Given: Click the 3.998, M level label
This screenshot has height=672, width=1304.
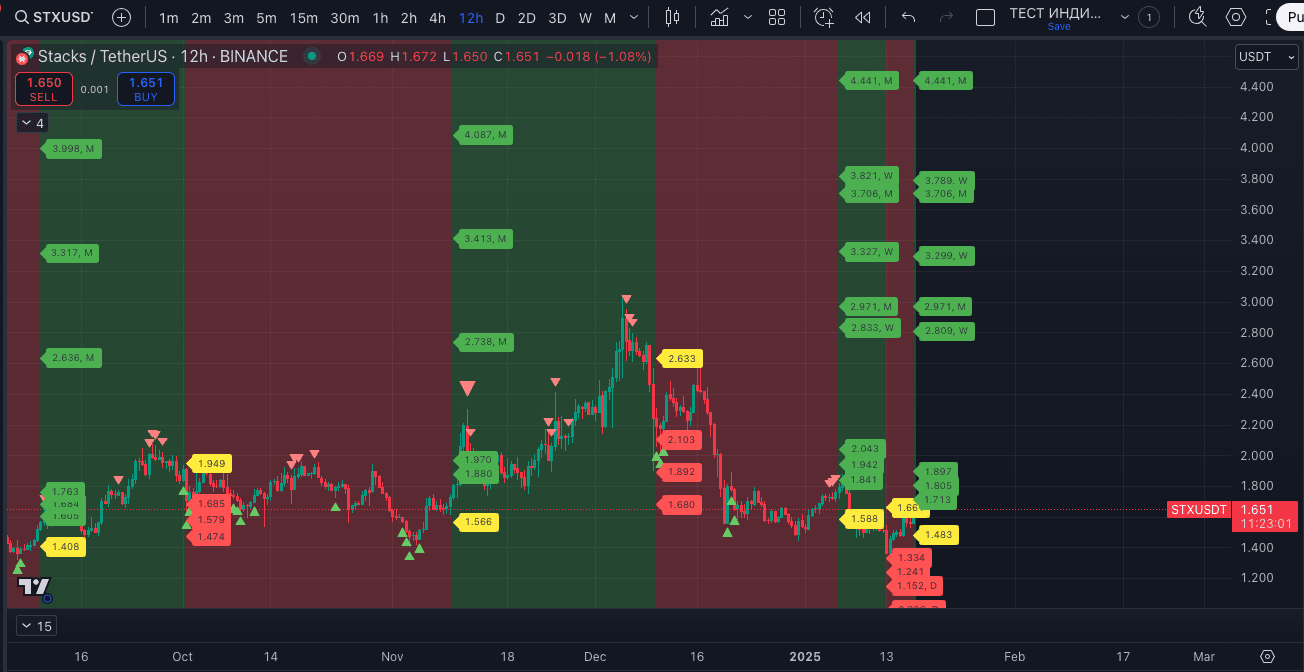Looking at the screenshot, I should point(72,149).
